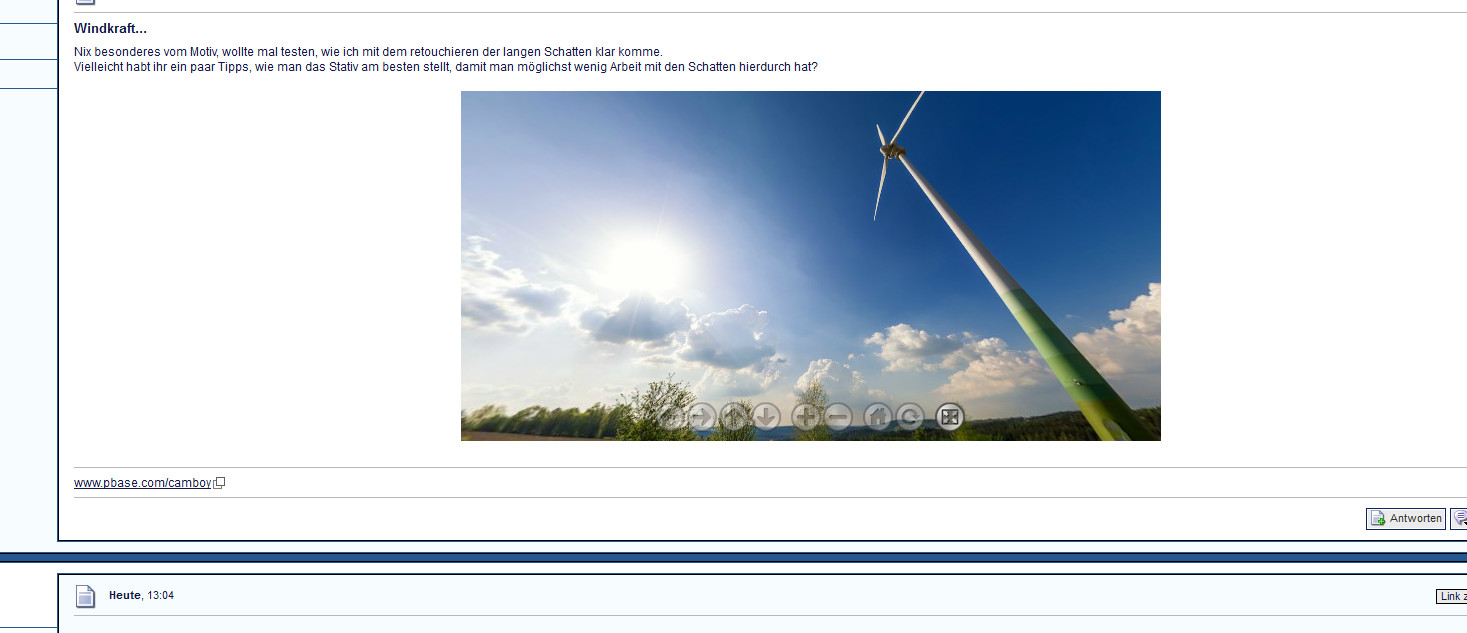
Task: Click the post icon above the Windkraft title
Action: 86,2
